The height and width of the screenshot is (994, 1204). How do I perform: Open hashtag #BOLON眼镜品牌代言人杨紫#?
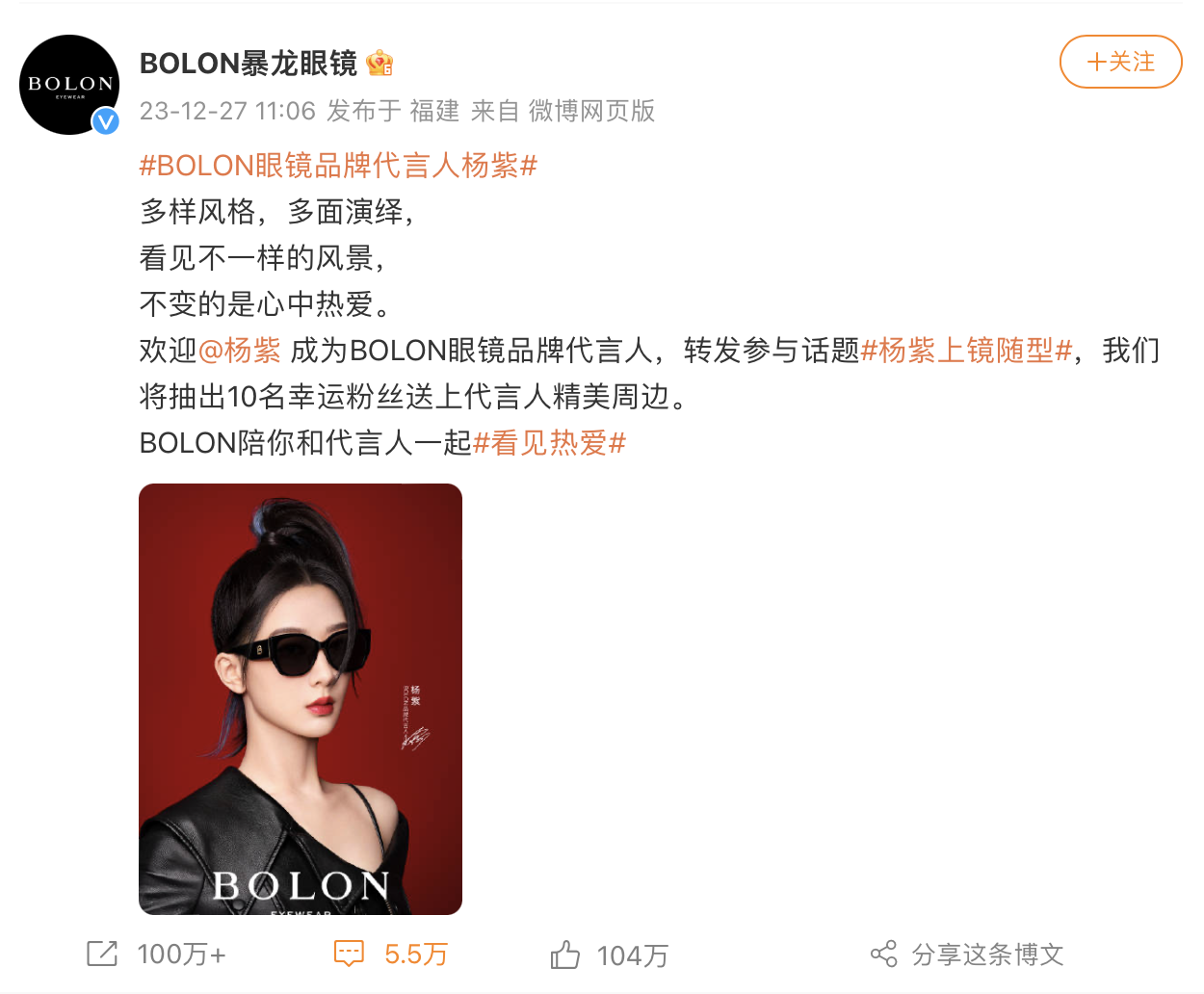pyautogui.click(x=338, y=166)
